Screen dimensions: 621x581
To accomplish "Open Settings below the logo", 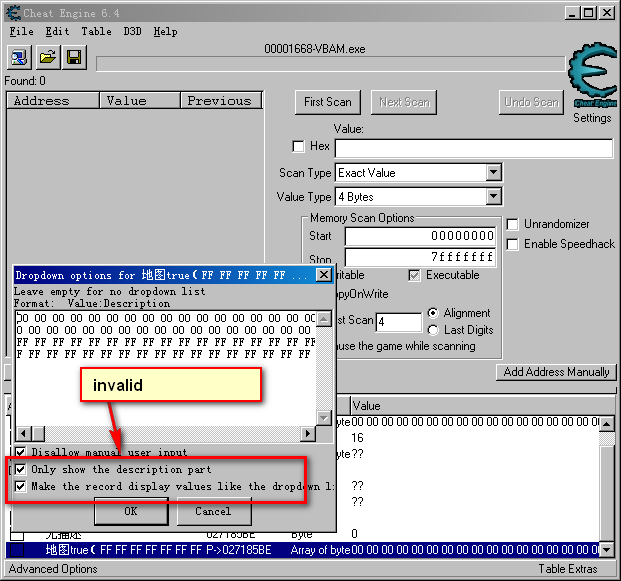I will [x=592, y=118].
